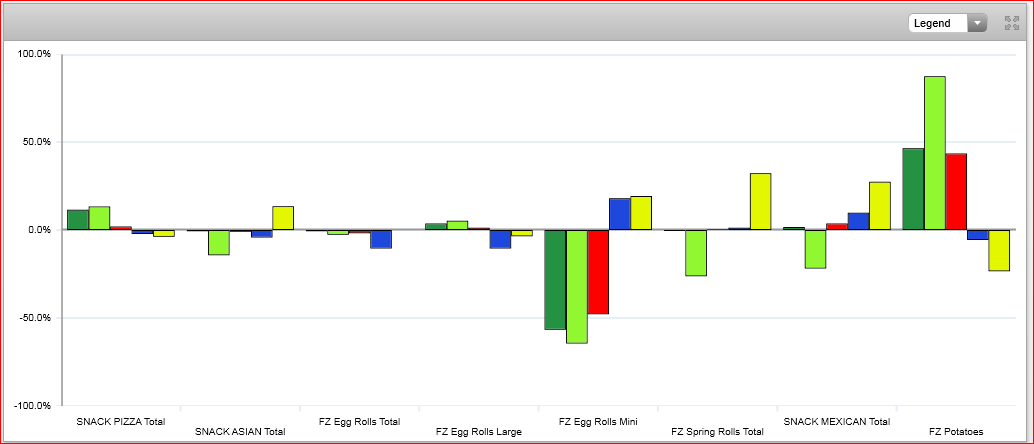The height and width of the screenshot is (444, 1034).
Task: Select the yellow SNACK ASIAN Total bar
Action: coord(283,218)
